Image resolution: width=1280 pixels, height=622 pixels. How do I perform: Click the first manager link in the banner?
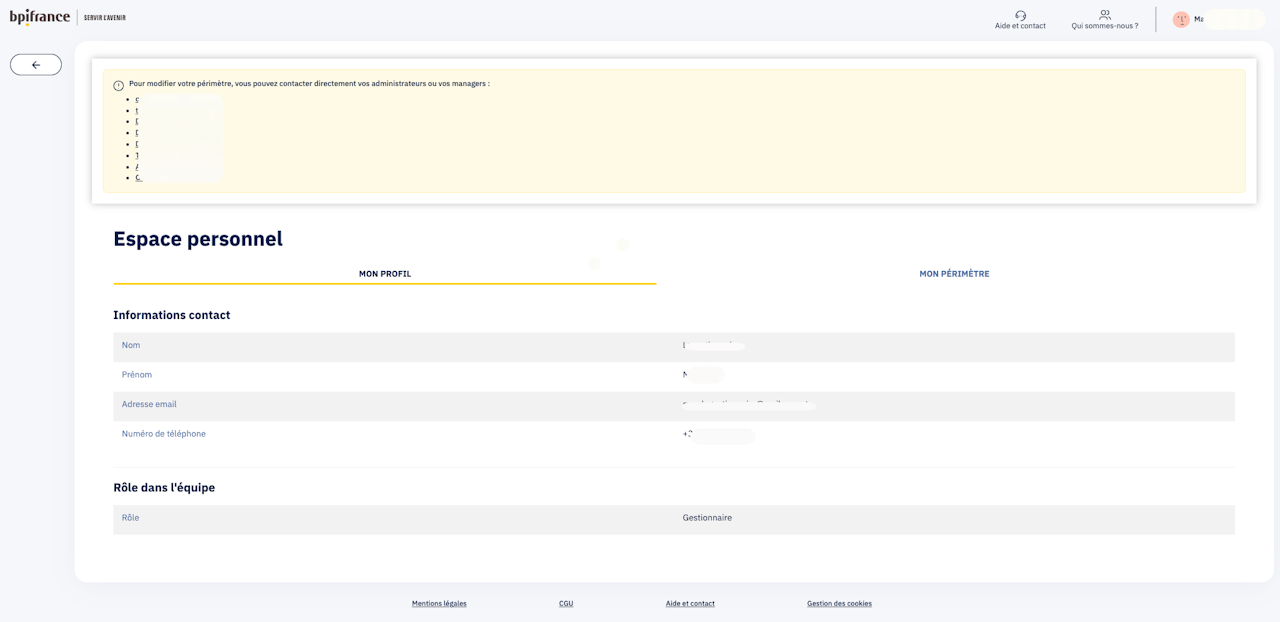138,100
